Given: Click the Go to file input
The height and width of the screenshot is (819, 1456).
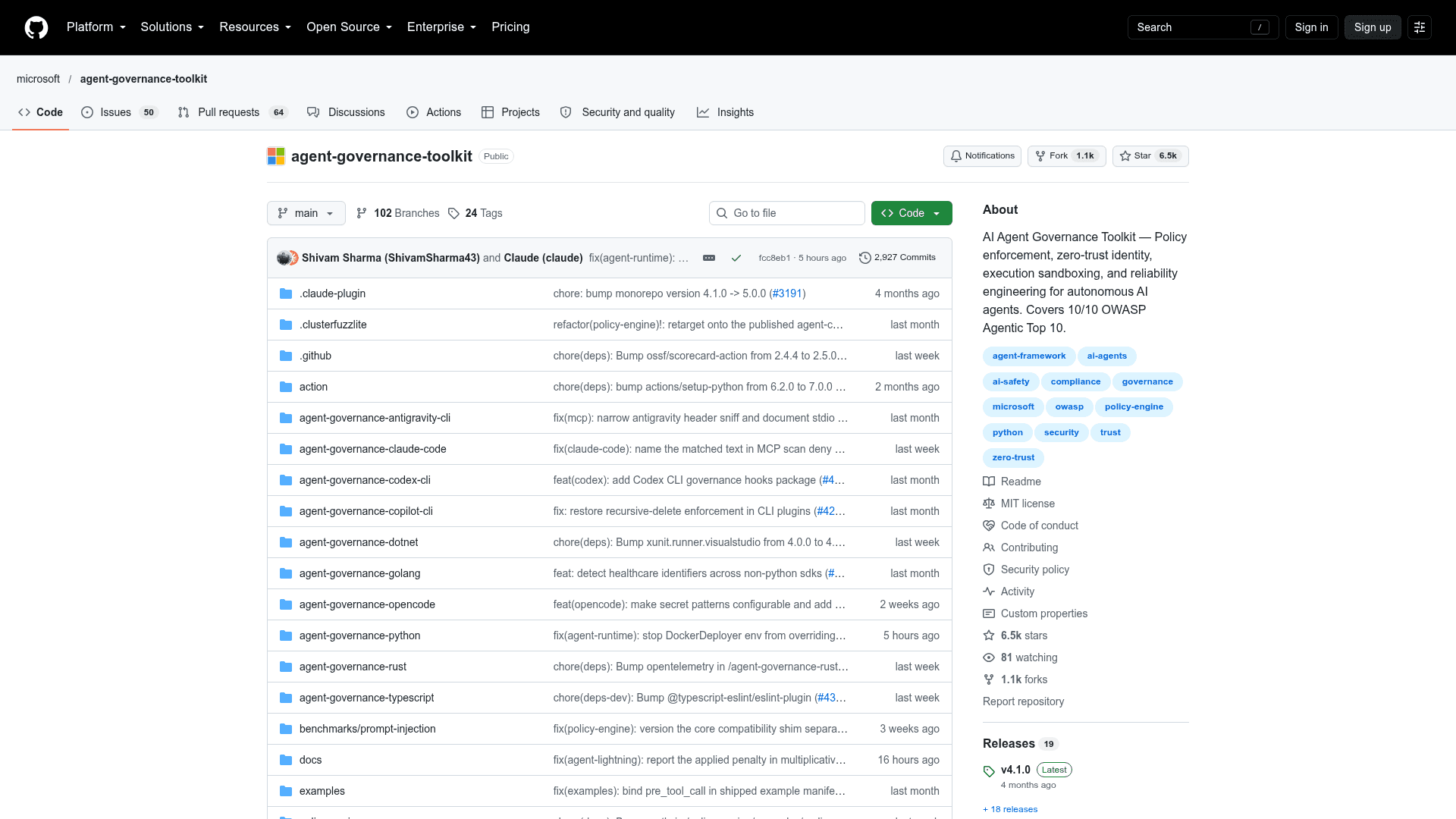Looking at the screenshot, I should pos(786,213).
